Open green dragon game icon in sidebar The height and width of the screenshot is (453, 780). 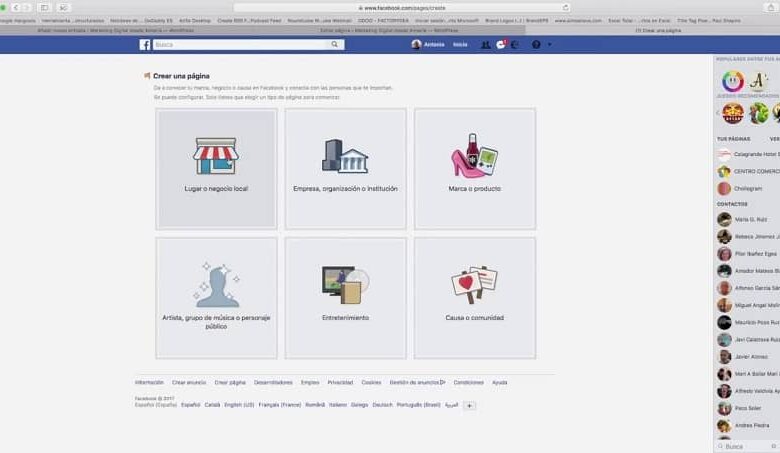click(x=759, y=113)
